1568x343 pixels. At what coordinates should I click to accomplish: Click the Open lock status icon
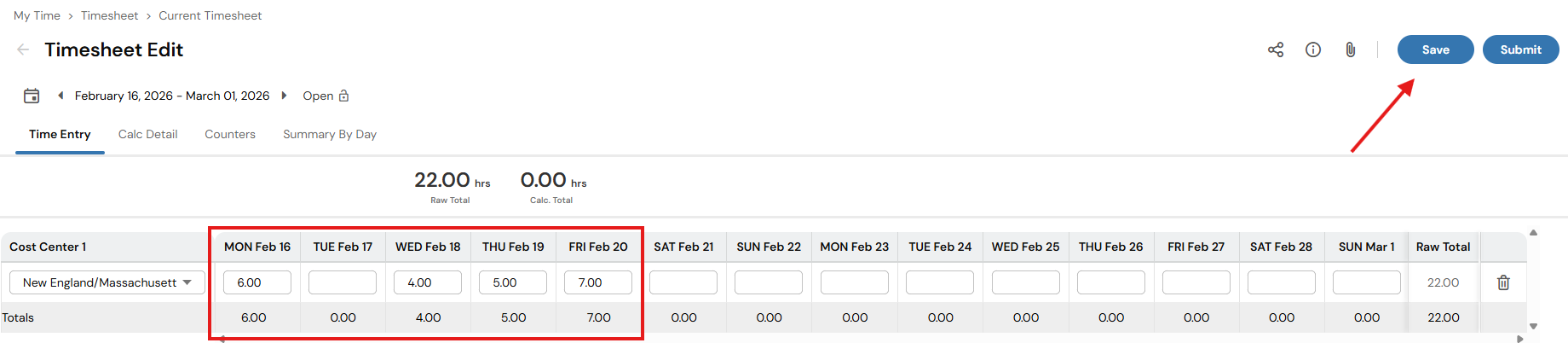tap(344, 96)
